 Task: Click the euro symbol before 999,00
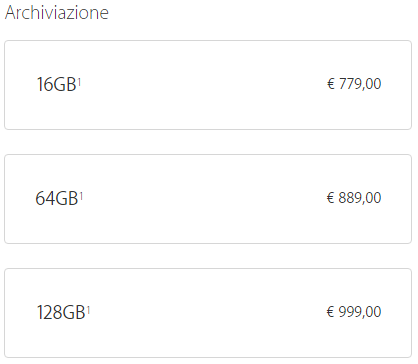click(330, 312)
